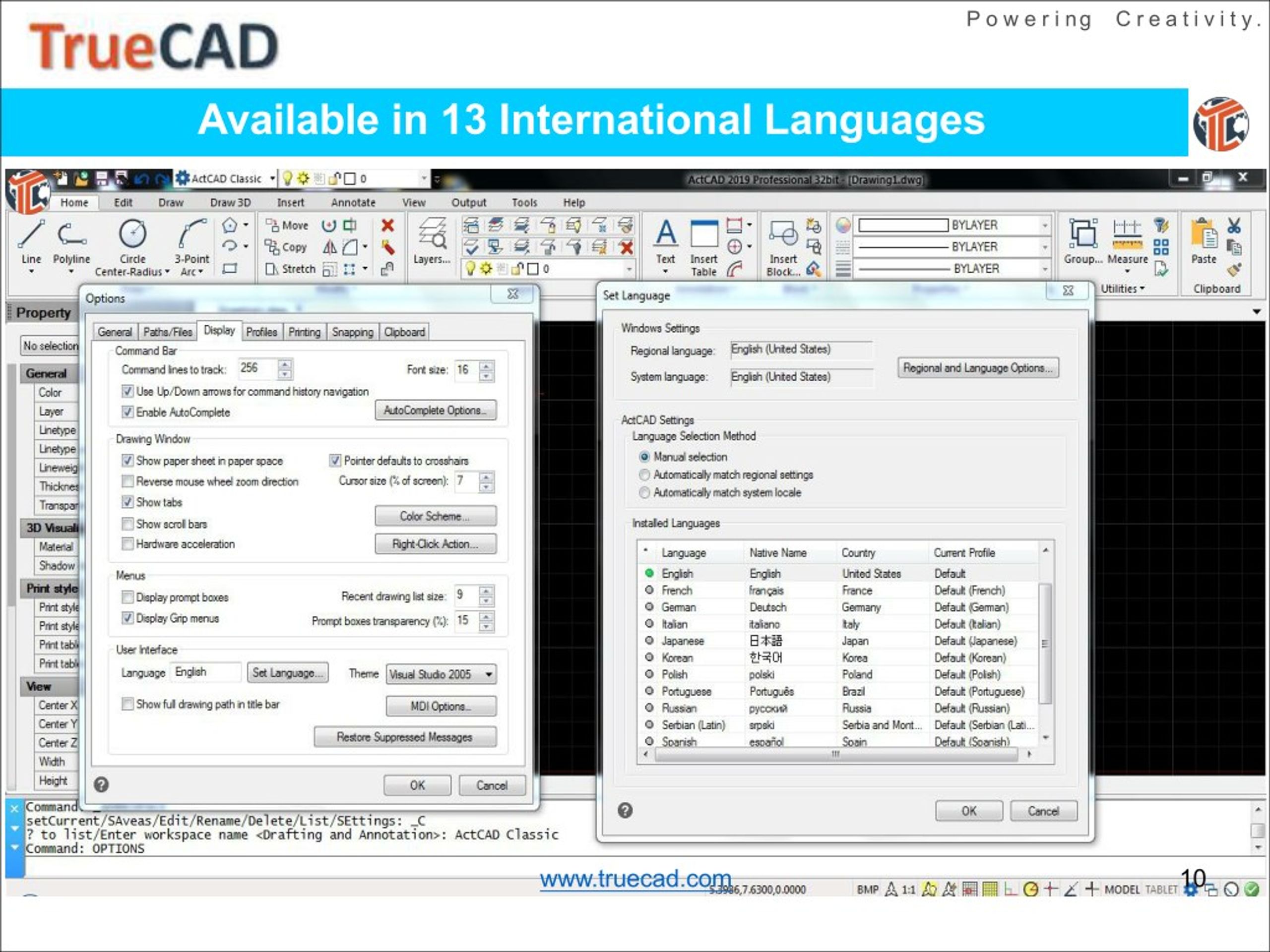
Task: Open the No selection property dropdown
Action: (51, 346)
